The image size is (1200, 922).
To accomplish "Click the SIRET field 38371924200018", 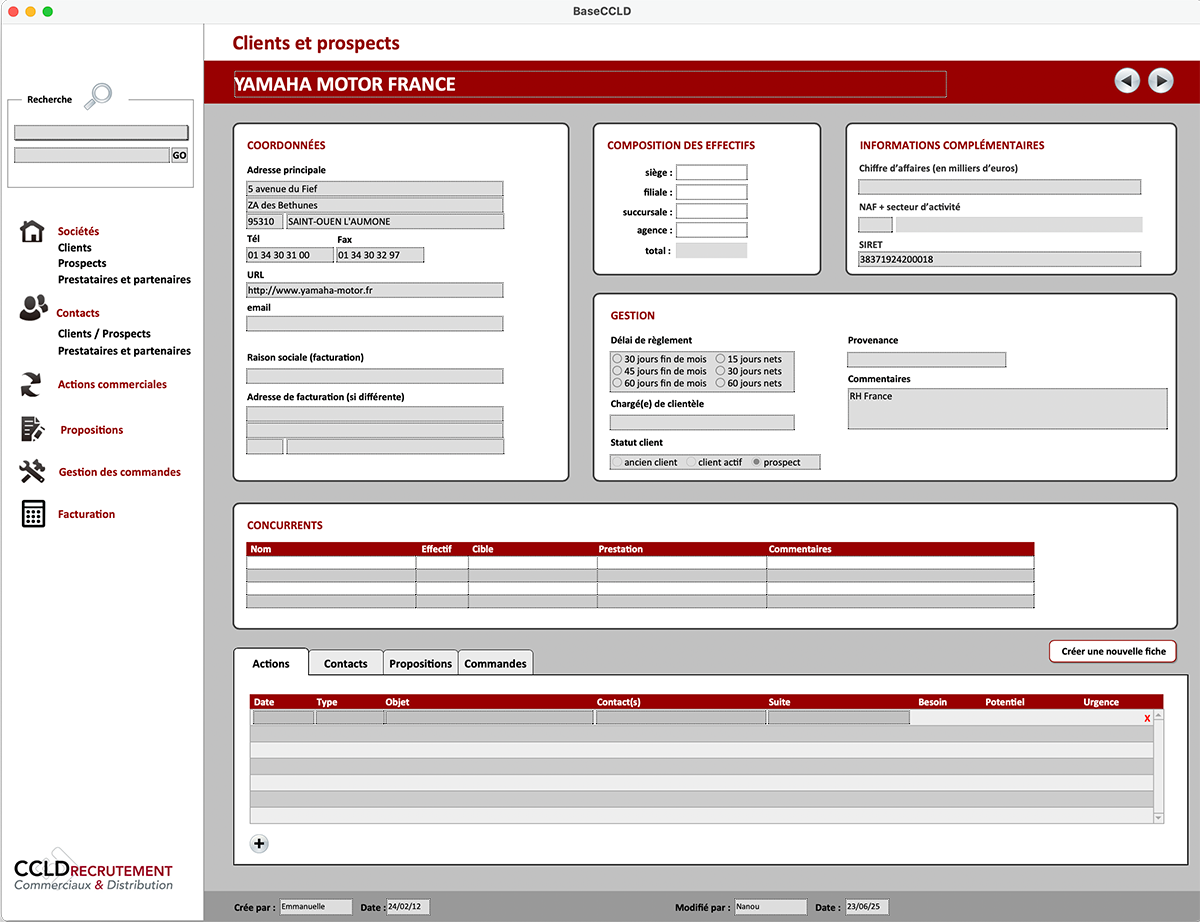I will (999, 259).
